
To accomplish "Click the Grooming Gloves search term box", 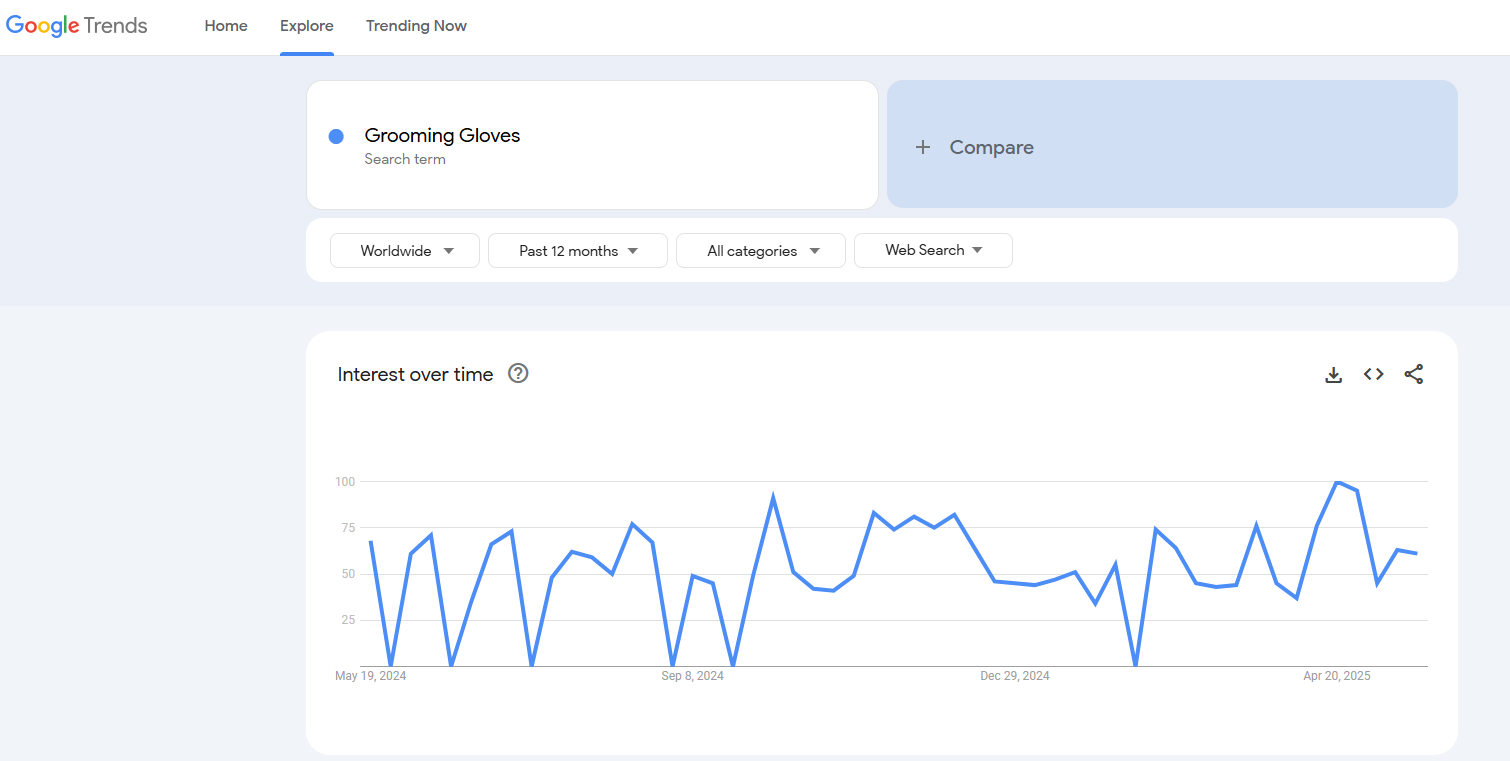I will pos(592,145).
